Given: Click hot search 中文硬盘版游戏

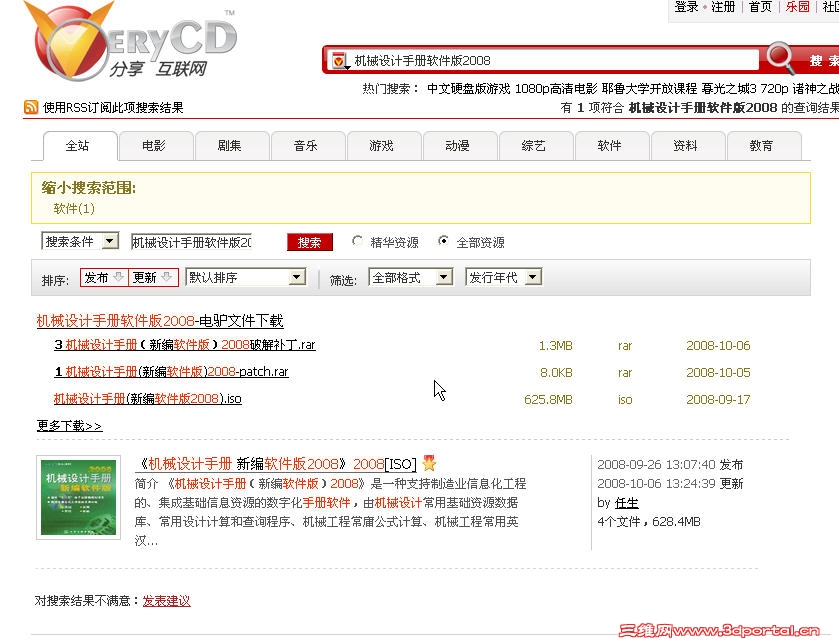Looking at the screenshot, I should pos(469,88).
